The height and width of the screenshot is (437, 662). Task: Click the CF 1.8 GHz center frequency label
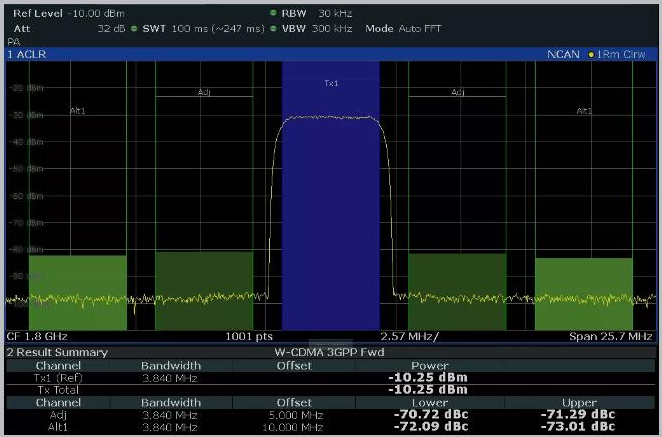(x=35, y=337)
